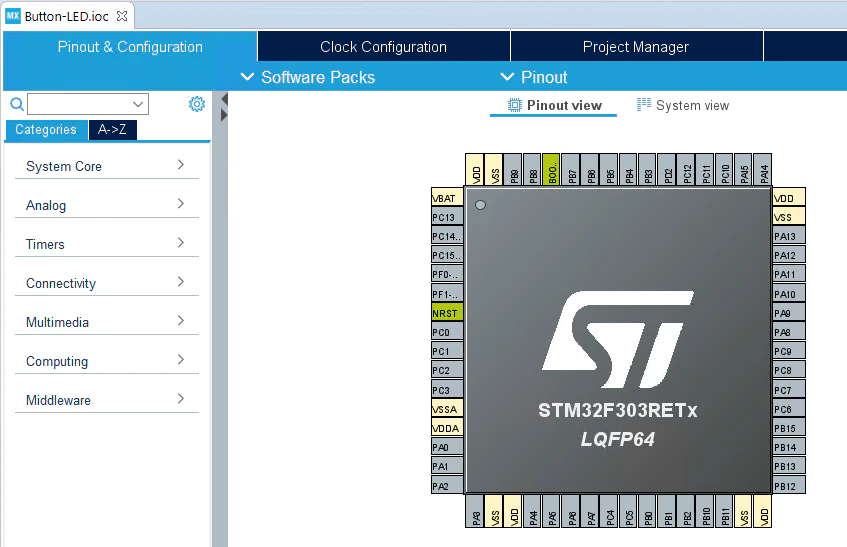Click the VDDA pin
The width and height of the screenshot is (847, 547).
[447, 428]
